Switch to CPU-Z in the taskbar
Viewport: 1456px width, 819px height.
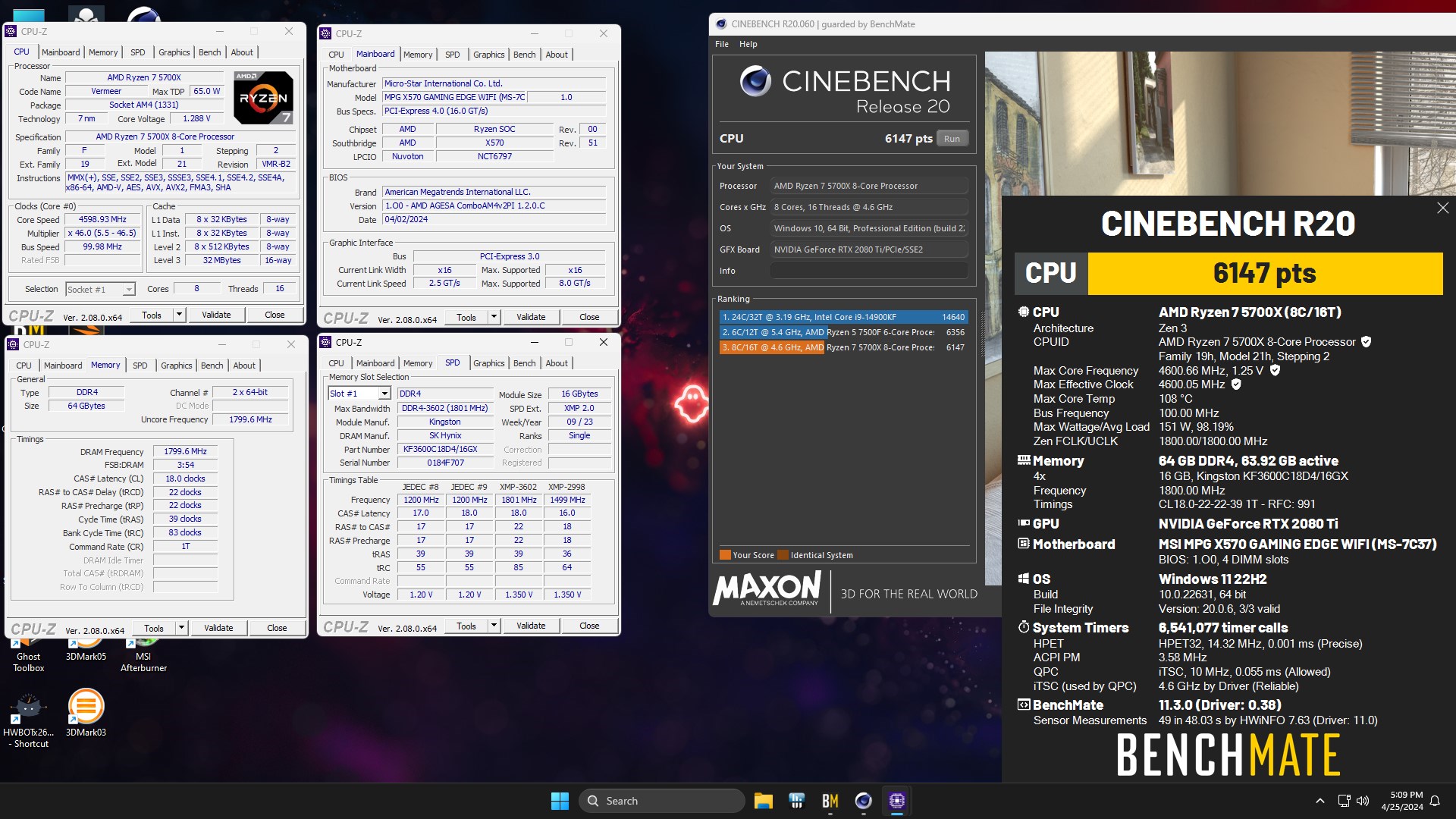897,801
